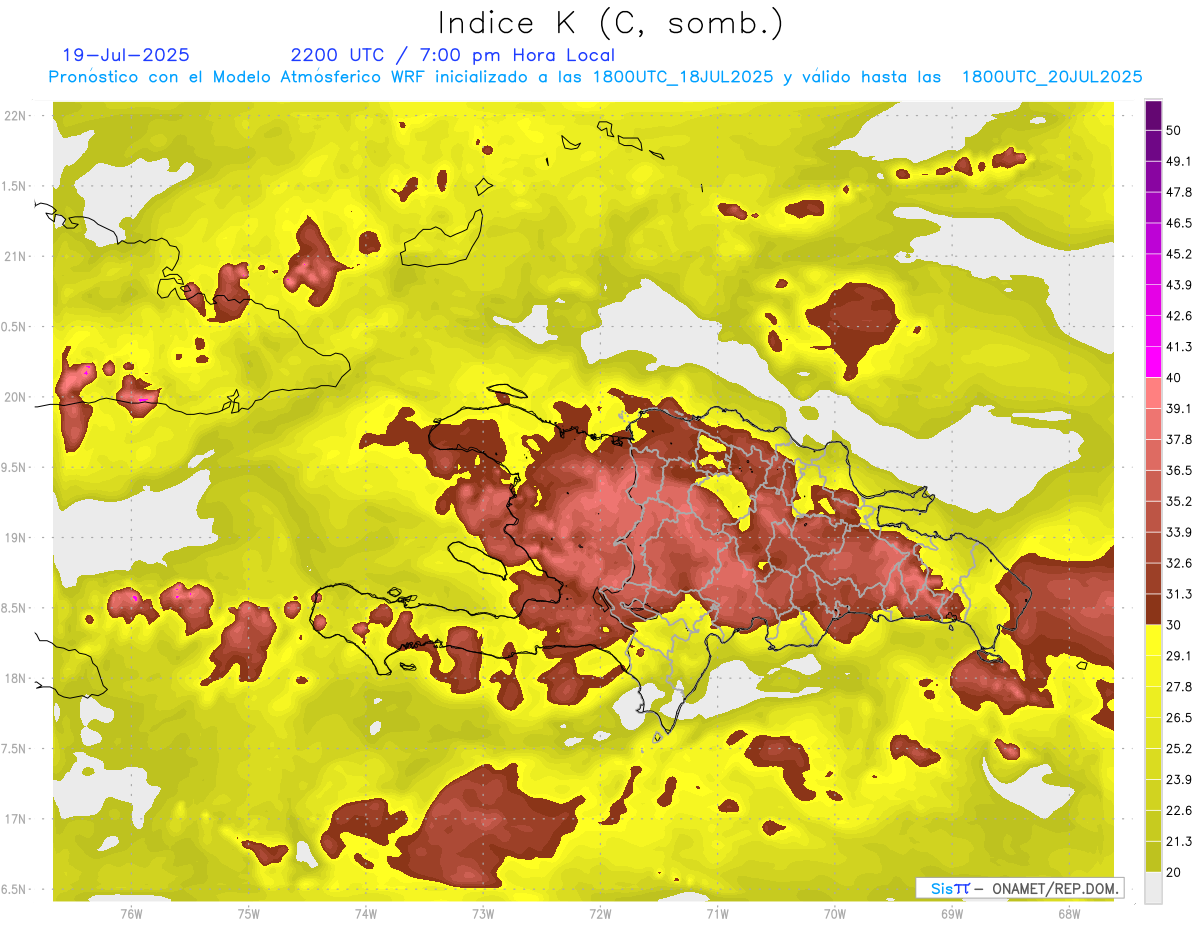Click the gray colorbar segment below the 20 label
The height and width of the screenshot is (927, 1200).
click(x=1153, y=888)
